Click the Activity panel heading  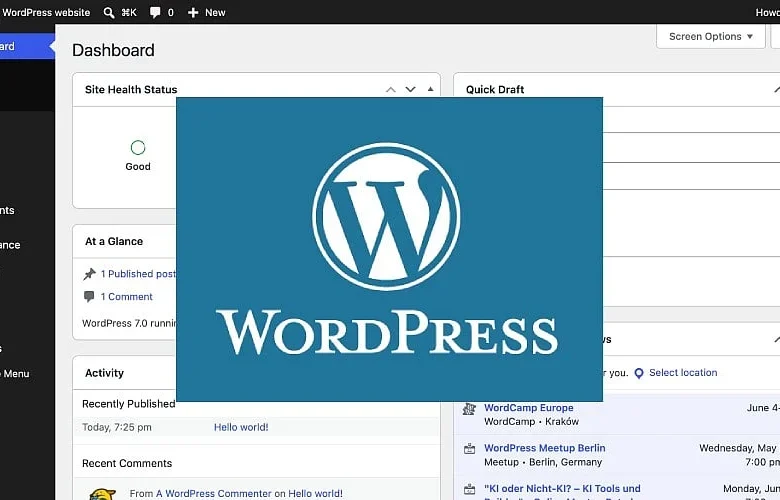pos(104,373)
